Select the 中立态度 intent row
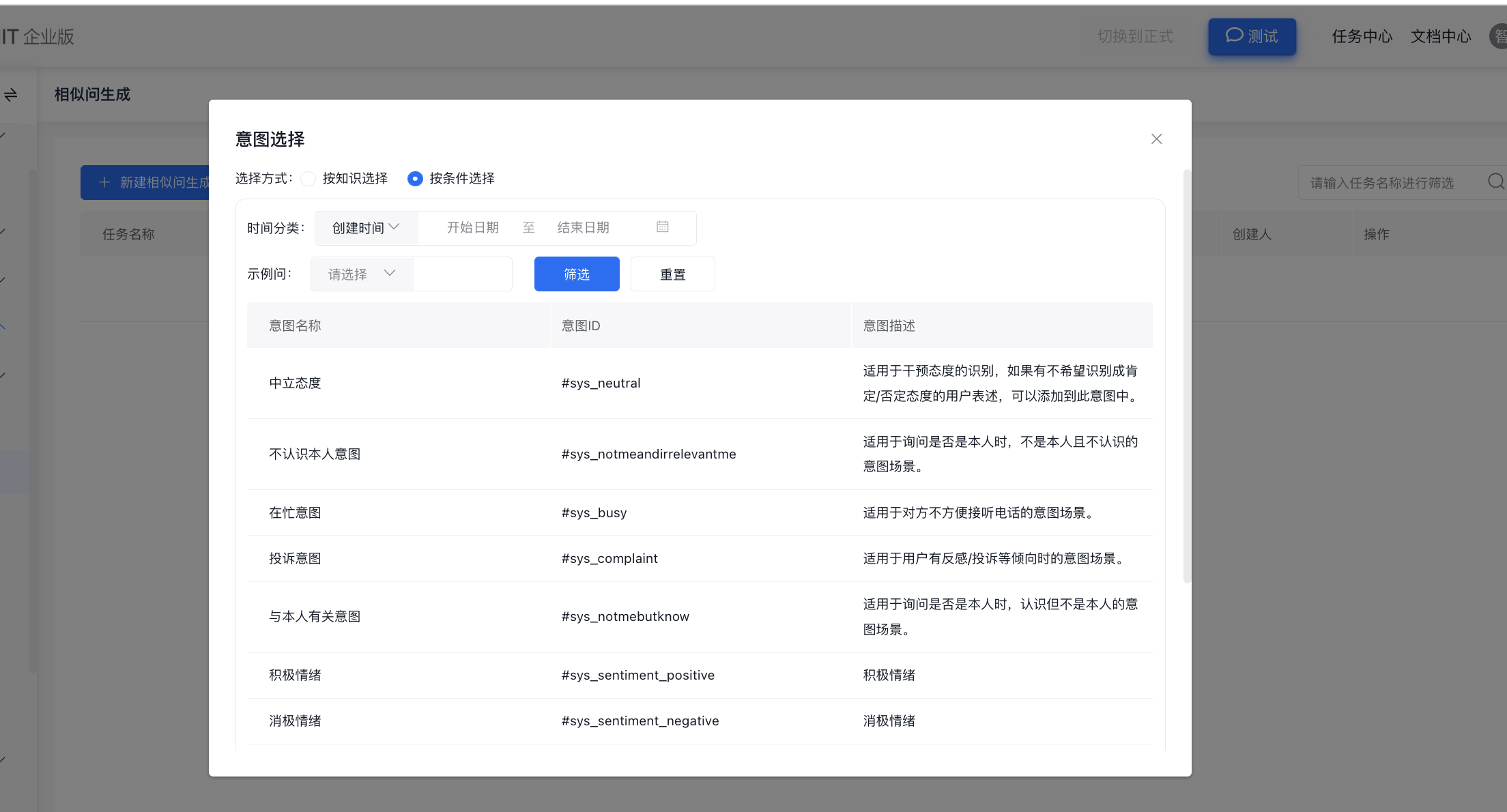 (x=700, y=383)
